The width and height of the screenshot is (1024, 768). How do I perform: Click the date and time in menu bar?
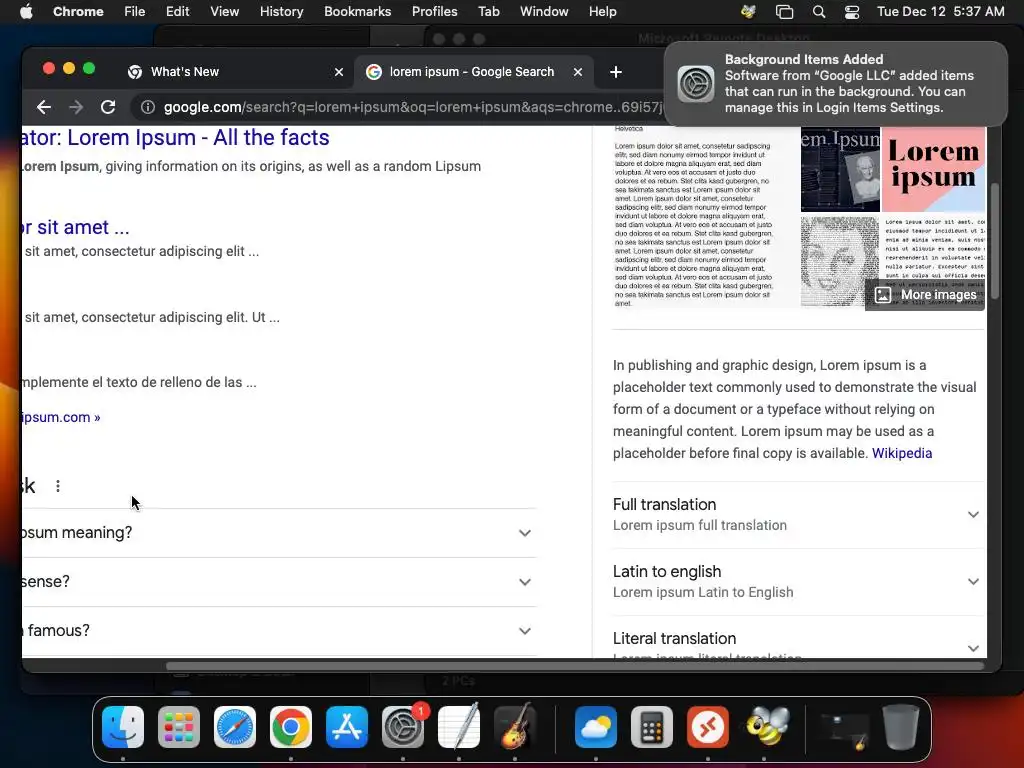940,12
